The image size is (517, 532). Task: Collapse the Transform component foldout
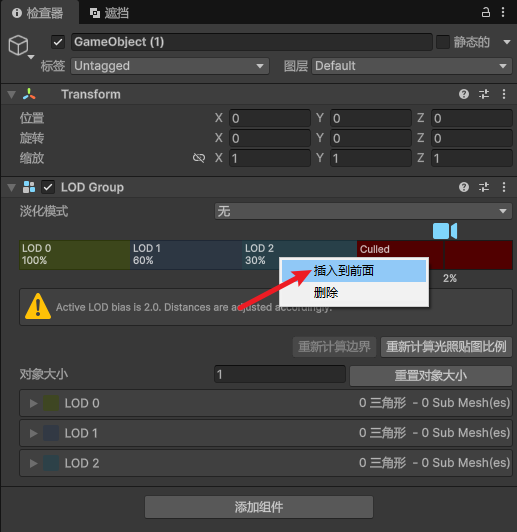(12, 94)
